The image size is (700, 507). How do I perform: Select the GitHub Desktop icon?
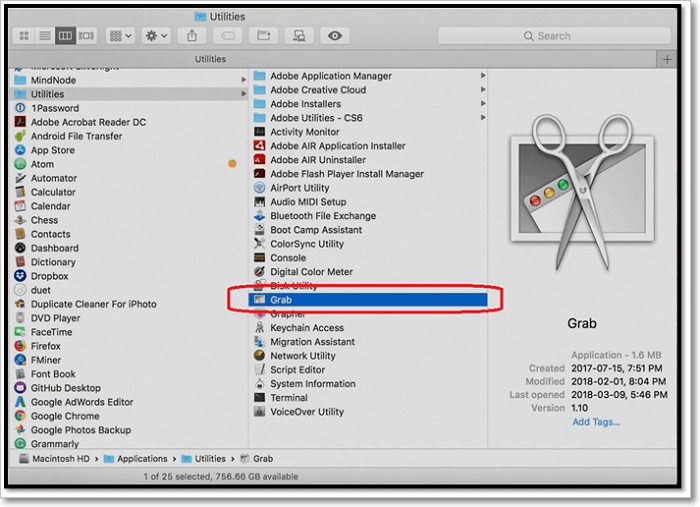click(20, 388)
